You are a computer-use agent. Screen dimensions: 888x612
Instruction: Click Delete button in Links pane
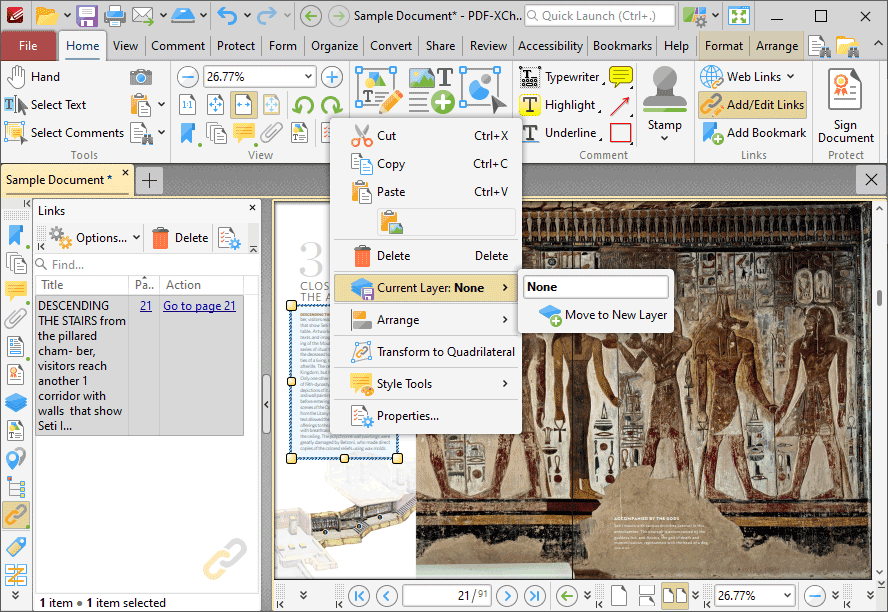coord(180,238)
